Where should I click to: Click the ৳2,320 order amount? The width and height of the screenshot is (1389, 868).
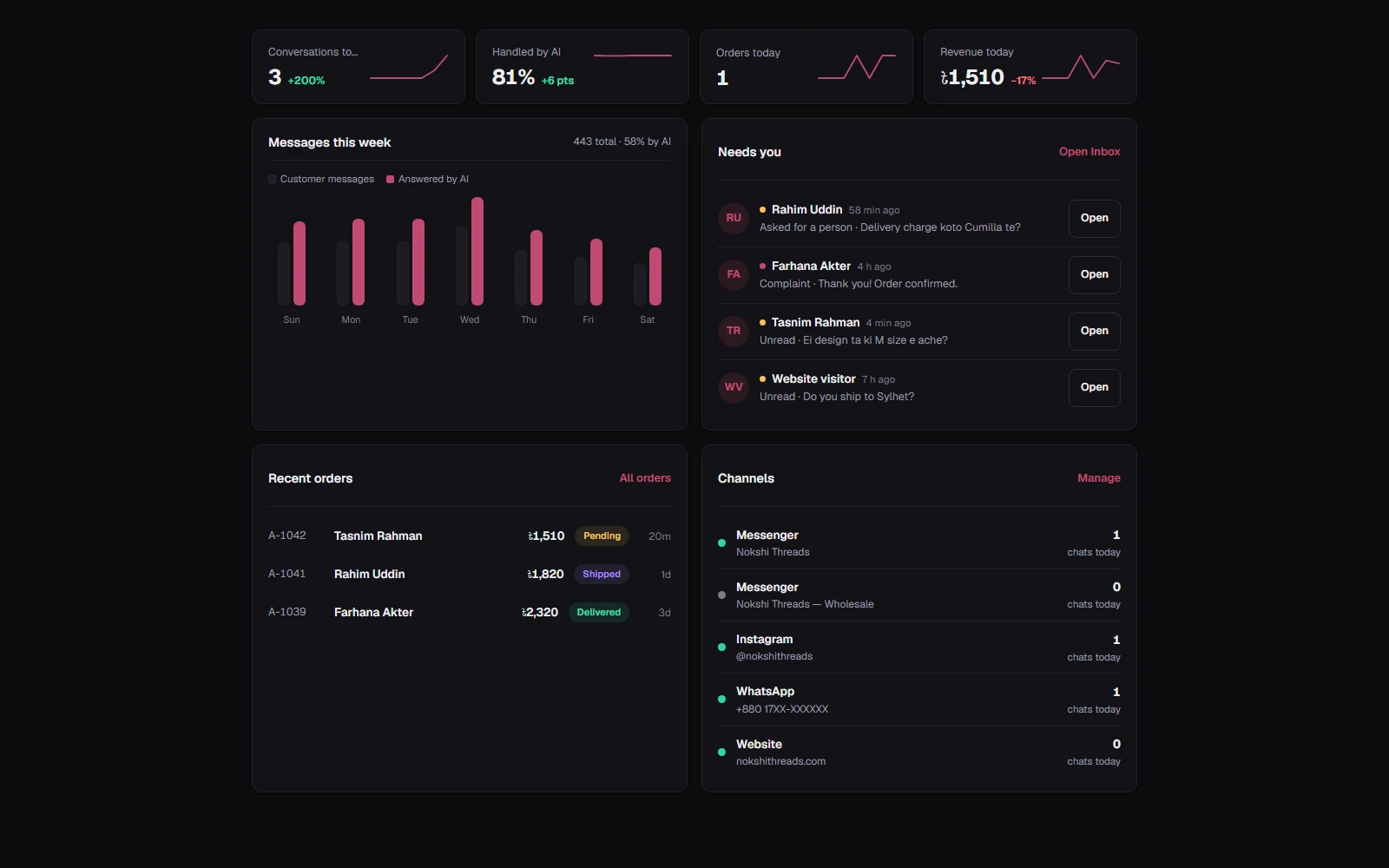540,613
